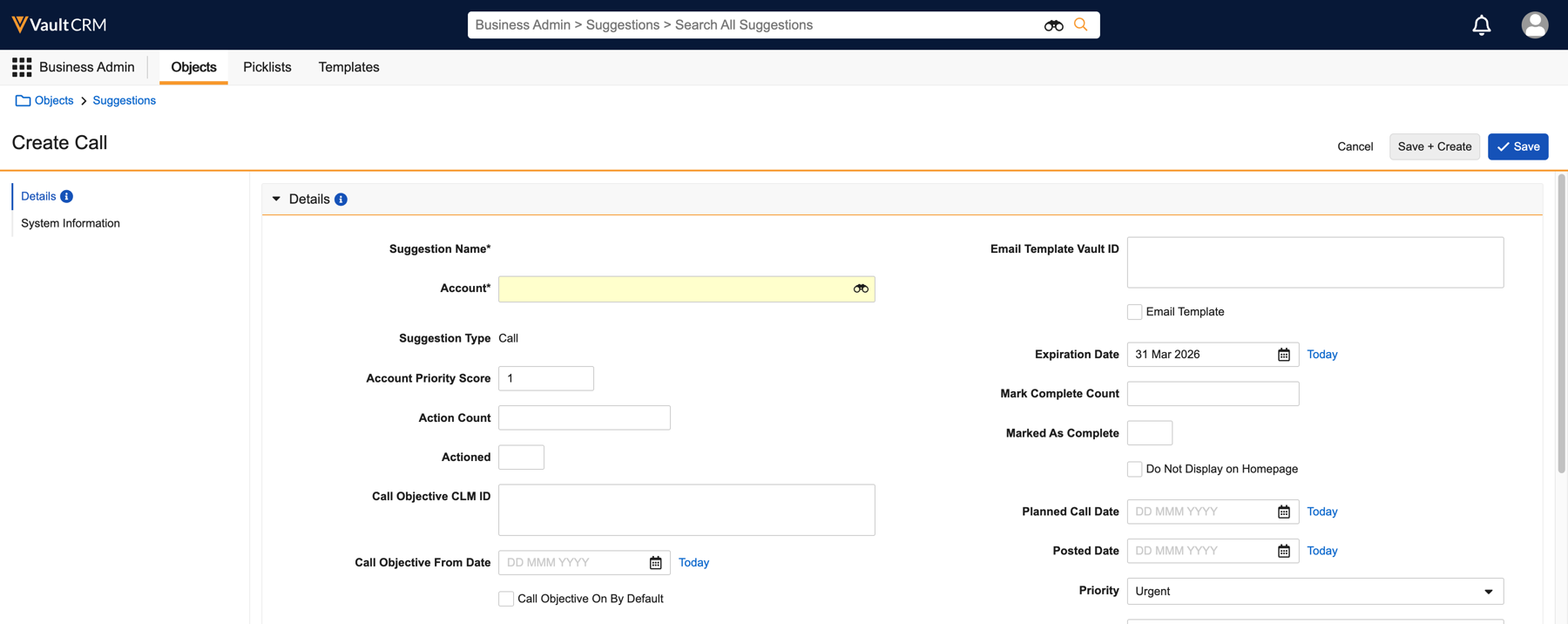Click the orange search magnifier icon
This screenshot has width=1568, height=624.
[x=1081, y=24]
